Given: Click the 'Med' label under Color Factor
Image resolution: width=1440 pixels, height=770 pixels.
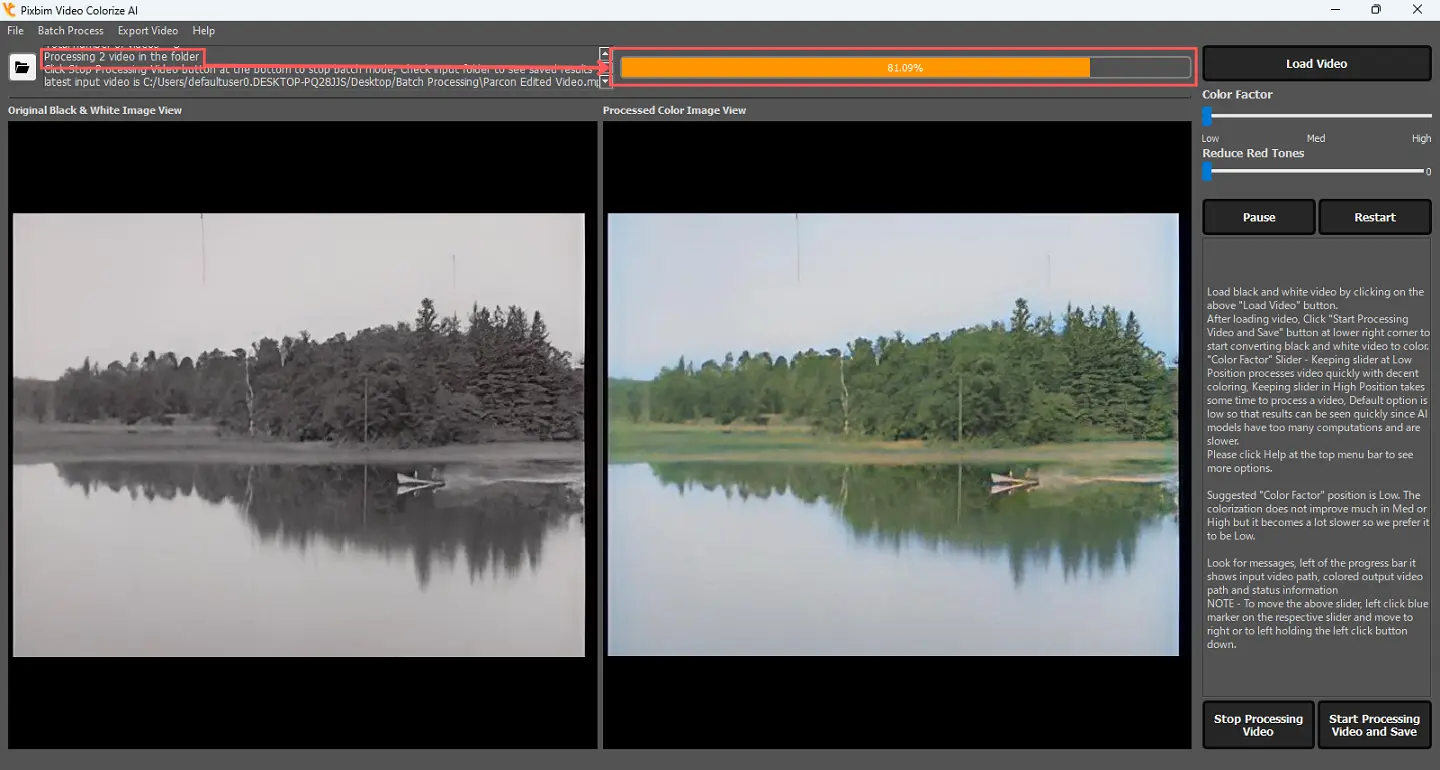Looking at the screenshot, I should (x=1316, y=139).
